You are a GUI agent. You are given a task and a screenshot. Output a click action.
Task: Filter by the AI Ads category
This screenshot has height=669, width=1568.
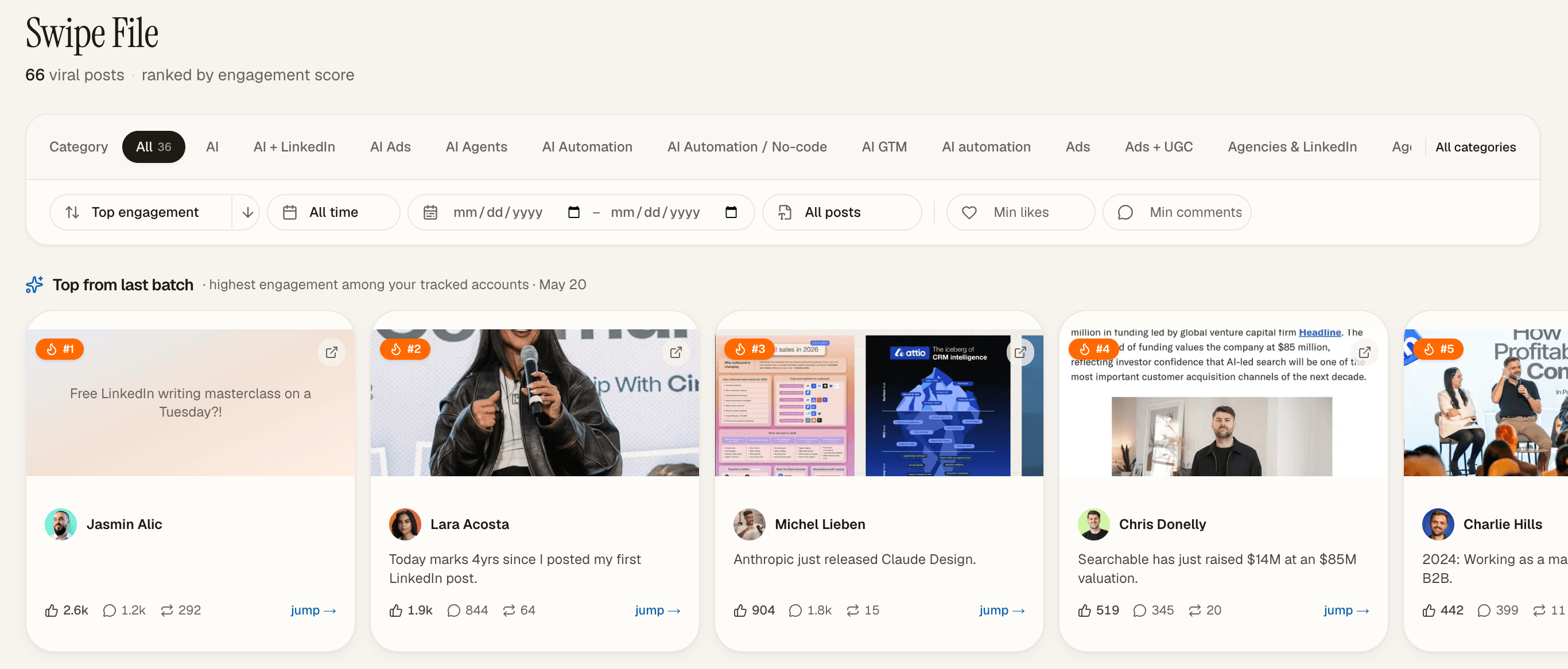pyautogui.click(x=390, y=147)
